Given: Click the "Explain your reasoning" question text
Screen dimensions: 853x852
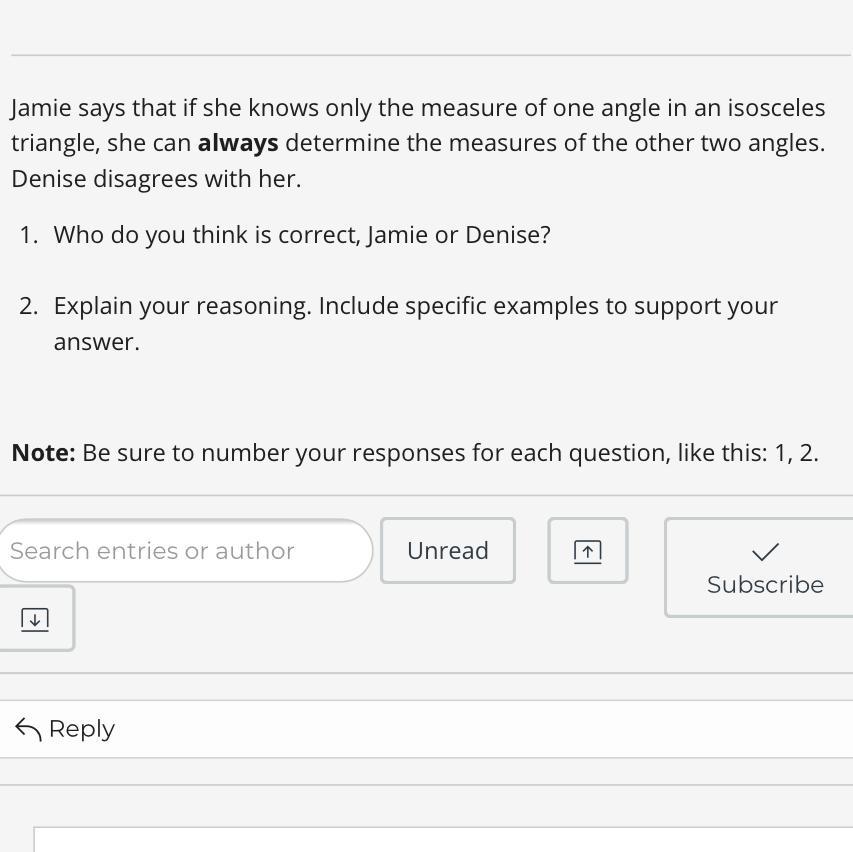Looking at the screenshot, I should (181, 306).
